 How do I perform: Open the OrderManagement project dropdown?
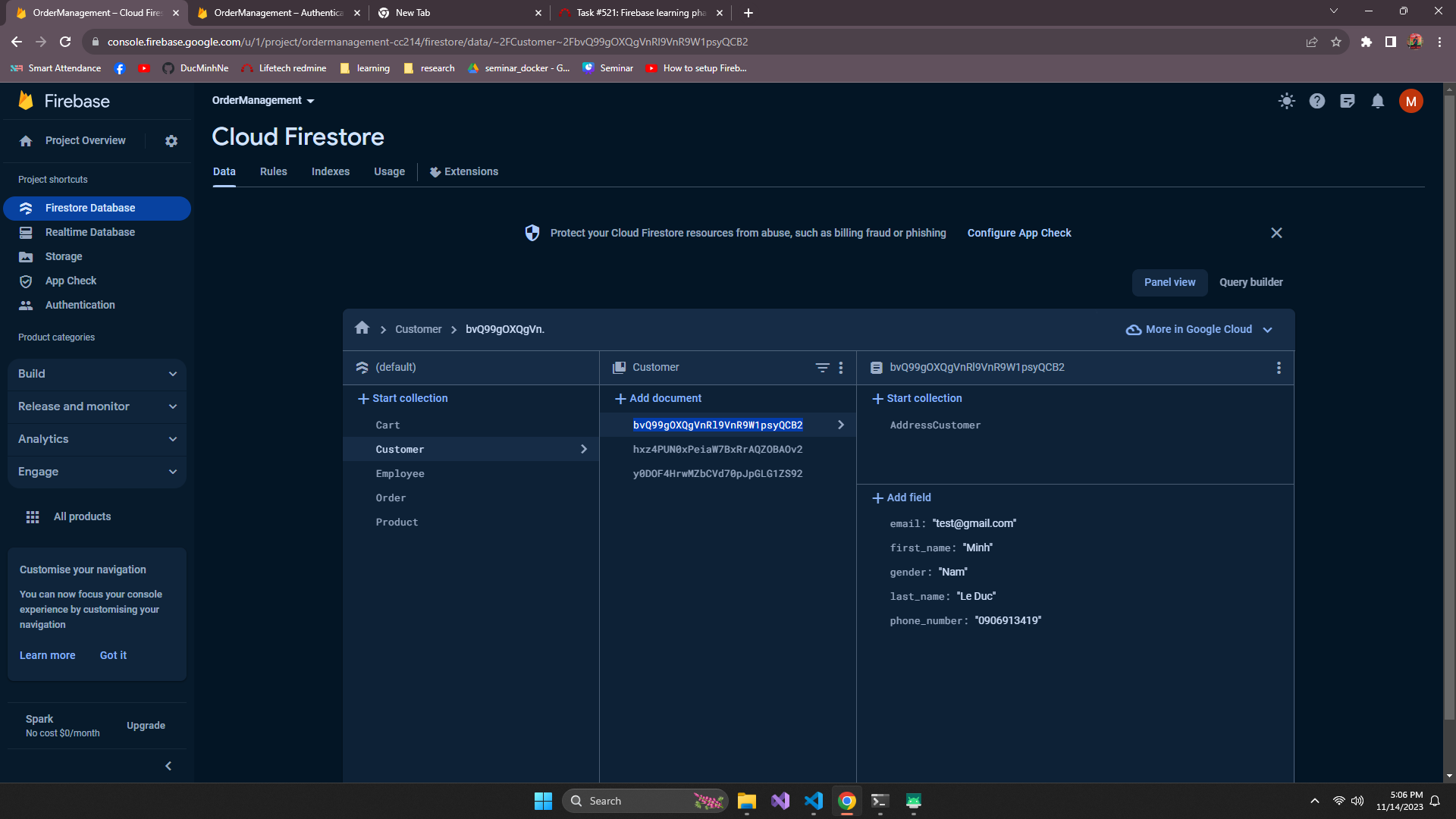click(x=263, y=100)
